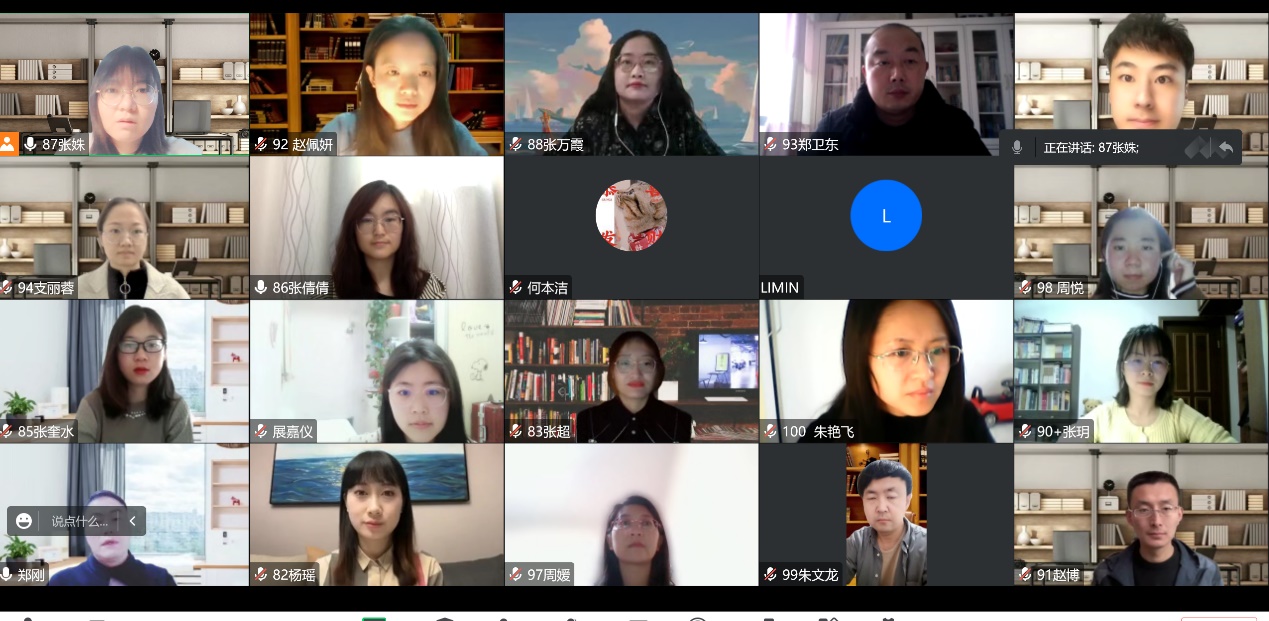Click the microphone icon next to 86张倩倩
Screen dimensions: 1269x621
click(262, 287)
